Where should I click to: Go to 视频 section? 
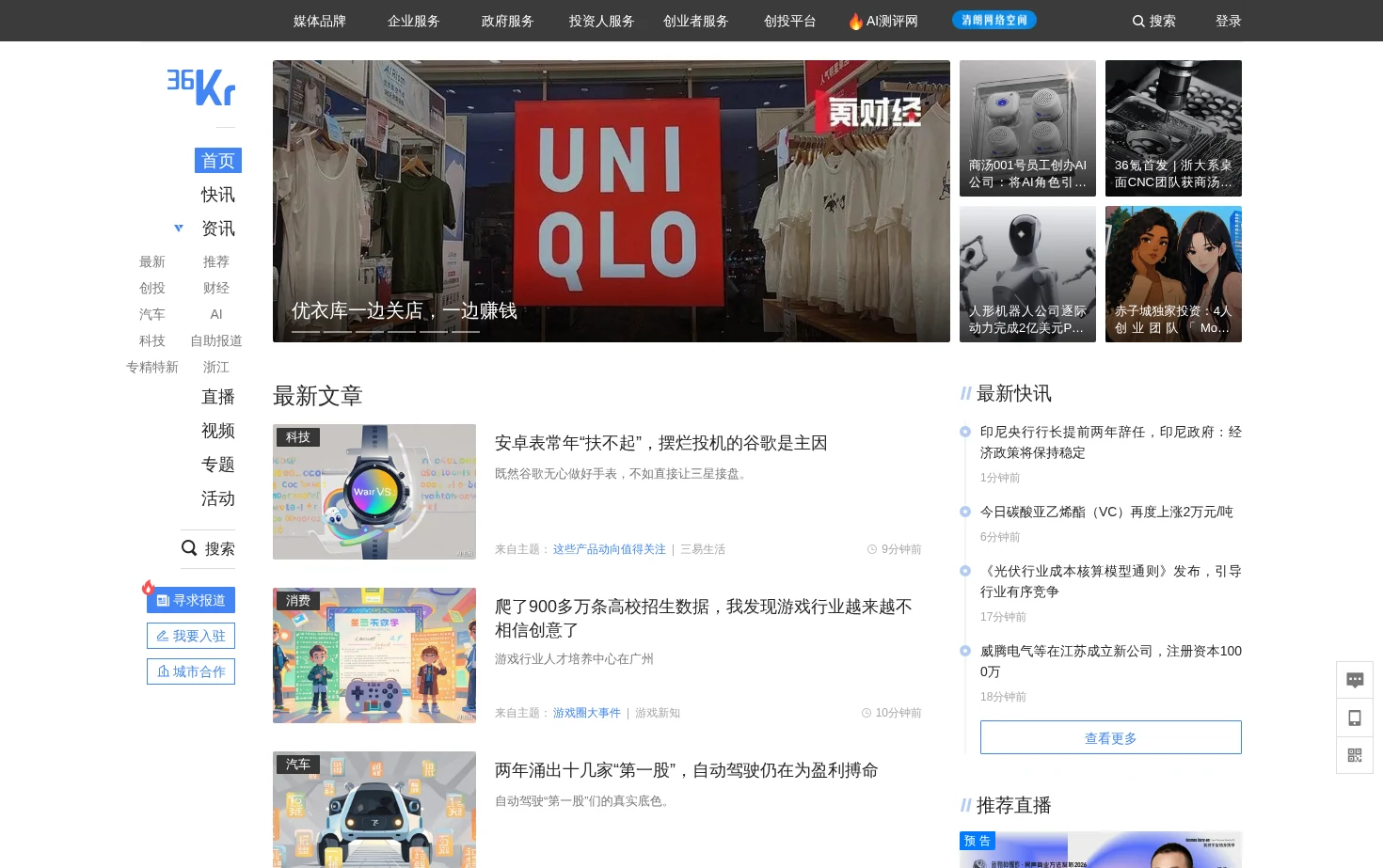coord(218,431)
